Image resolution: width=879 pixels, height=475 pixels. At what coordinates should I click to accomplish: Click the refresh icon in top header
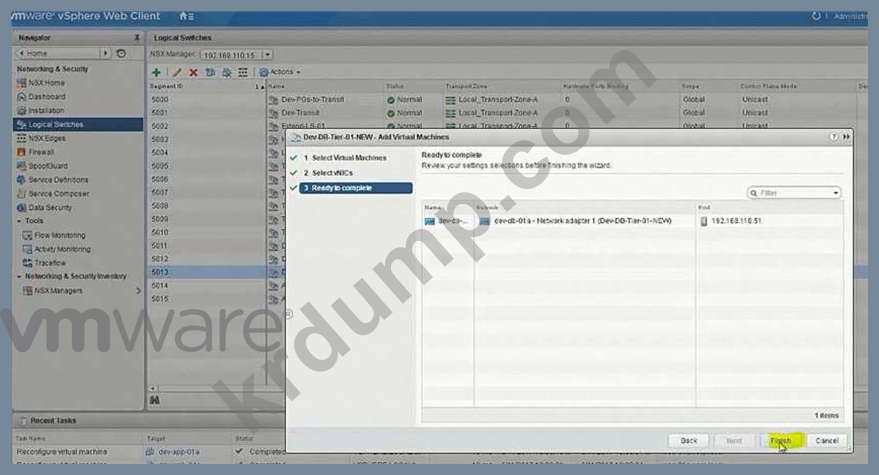[816, 16]
